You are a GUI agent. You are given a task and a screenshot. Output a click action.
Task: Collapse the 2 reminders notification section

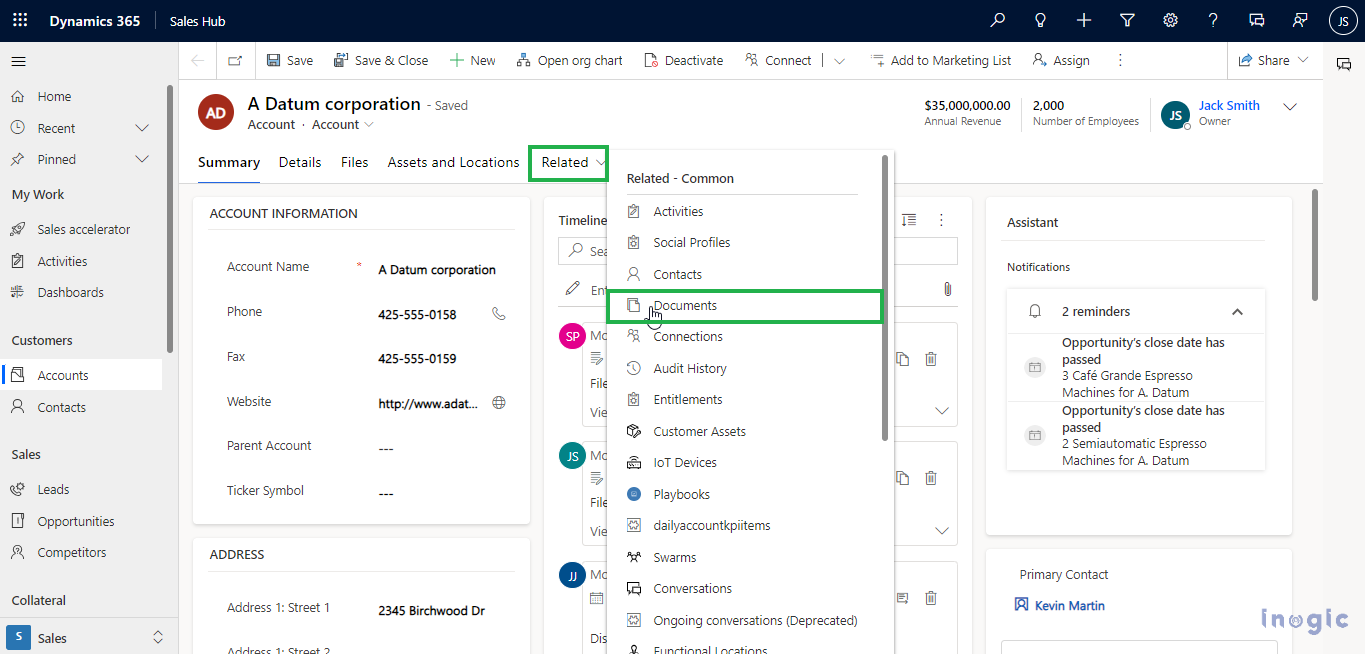[x=1237, y=312]
